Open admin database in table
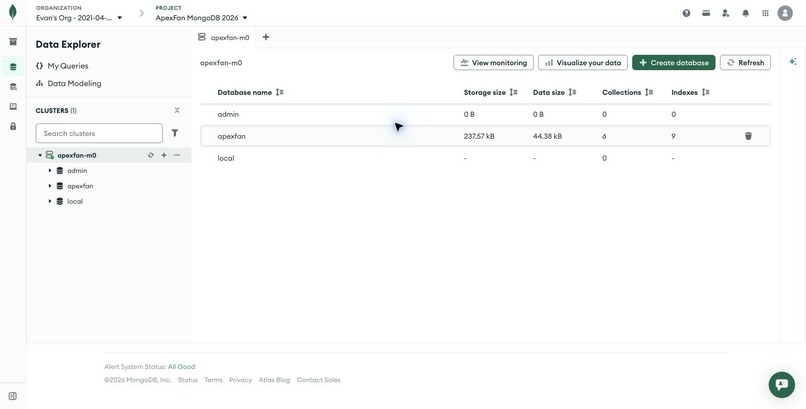806x409 pixels. pos(228,115)
